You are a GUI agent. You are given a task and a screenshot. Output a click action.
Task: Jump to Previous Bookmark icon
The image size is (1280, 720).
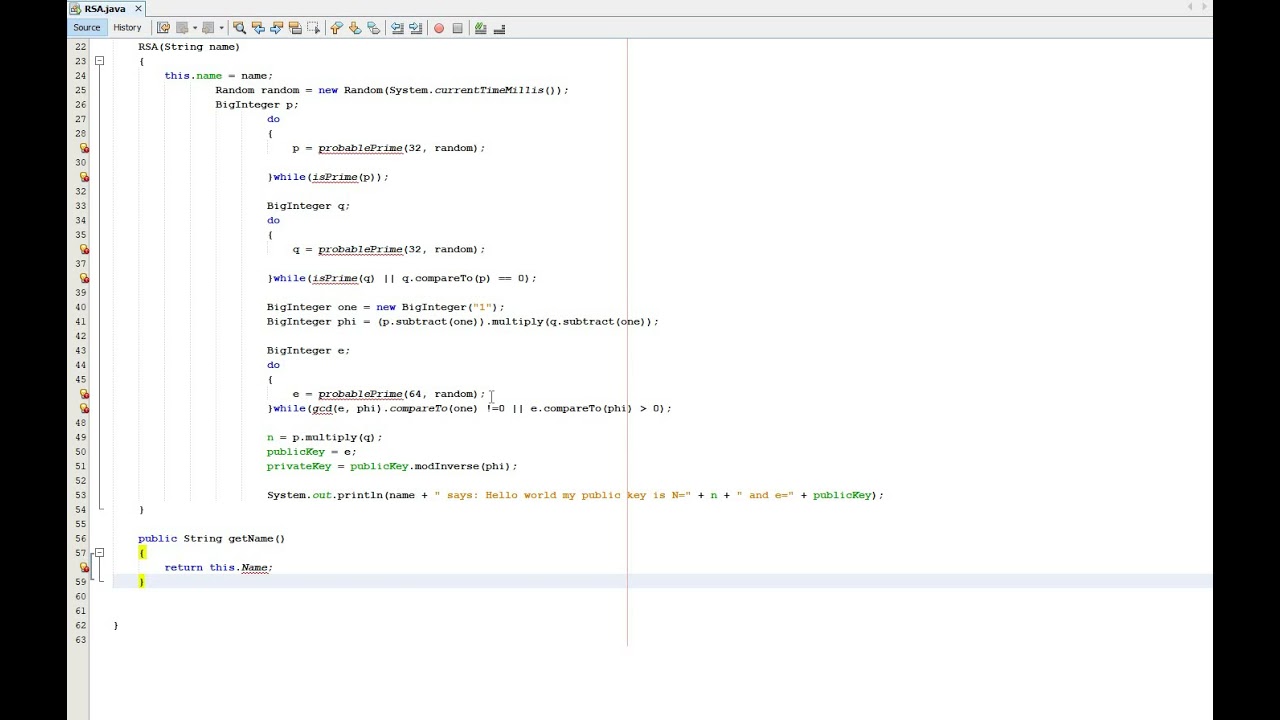point(336,28)
